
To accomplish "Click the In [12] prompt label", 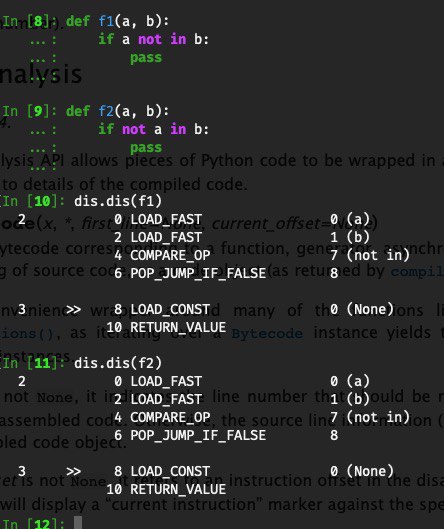I will click(x=33, y=524).
